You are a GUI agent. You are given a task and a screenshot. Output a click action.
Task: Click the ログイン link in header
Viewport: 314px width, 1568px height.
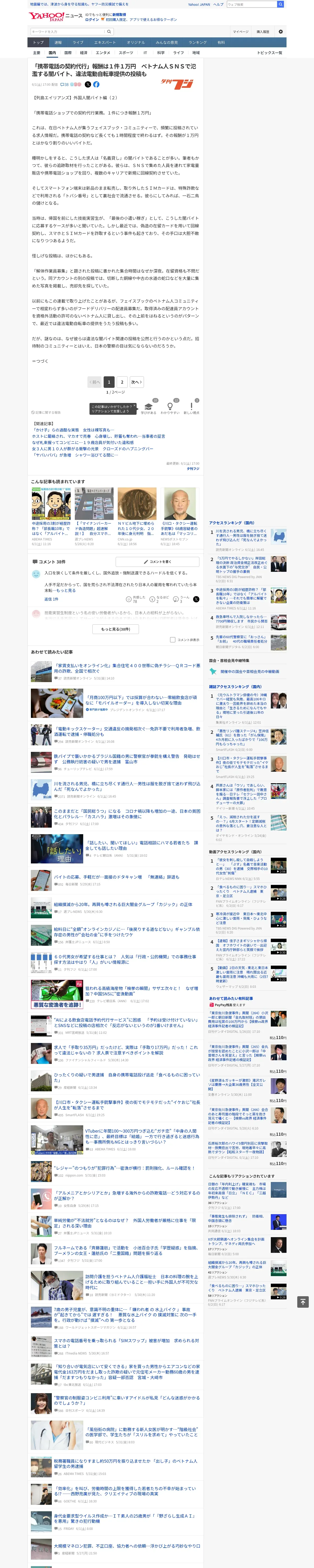pyautogui.click(x=92, y=20)
